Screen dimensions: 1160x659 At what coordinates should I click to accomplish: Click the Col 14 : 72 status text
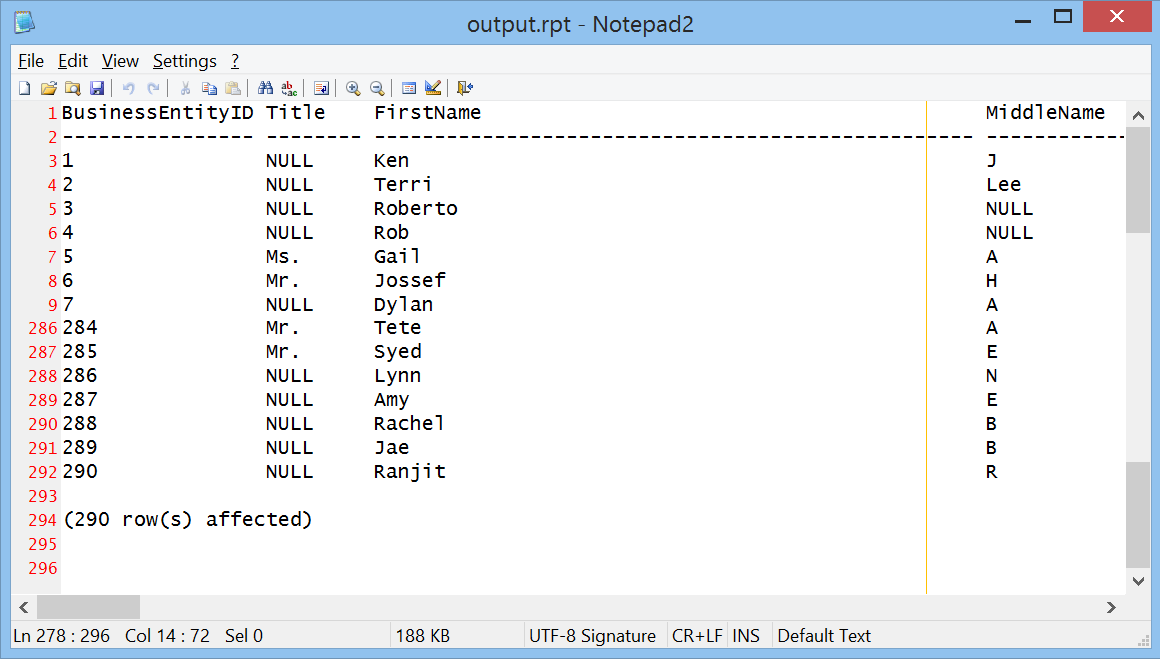(167, 636)
